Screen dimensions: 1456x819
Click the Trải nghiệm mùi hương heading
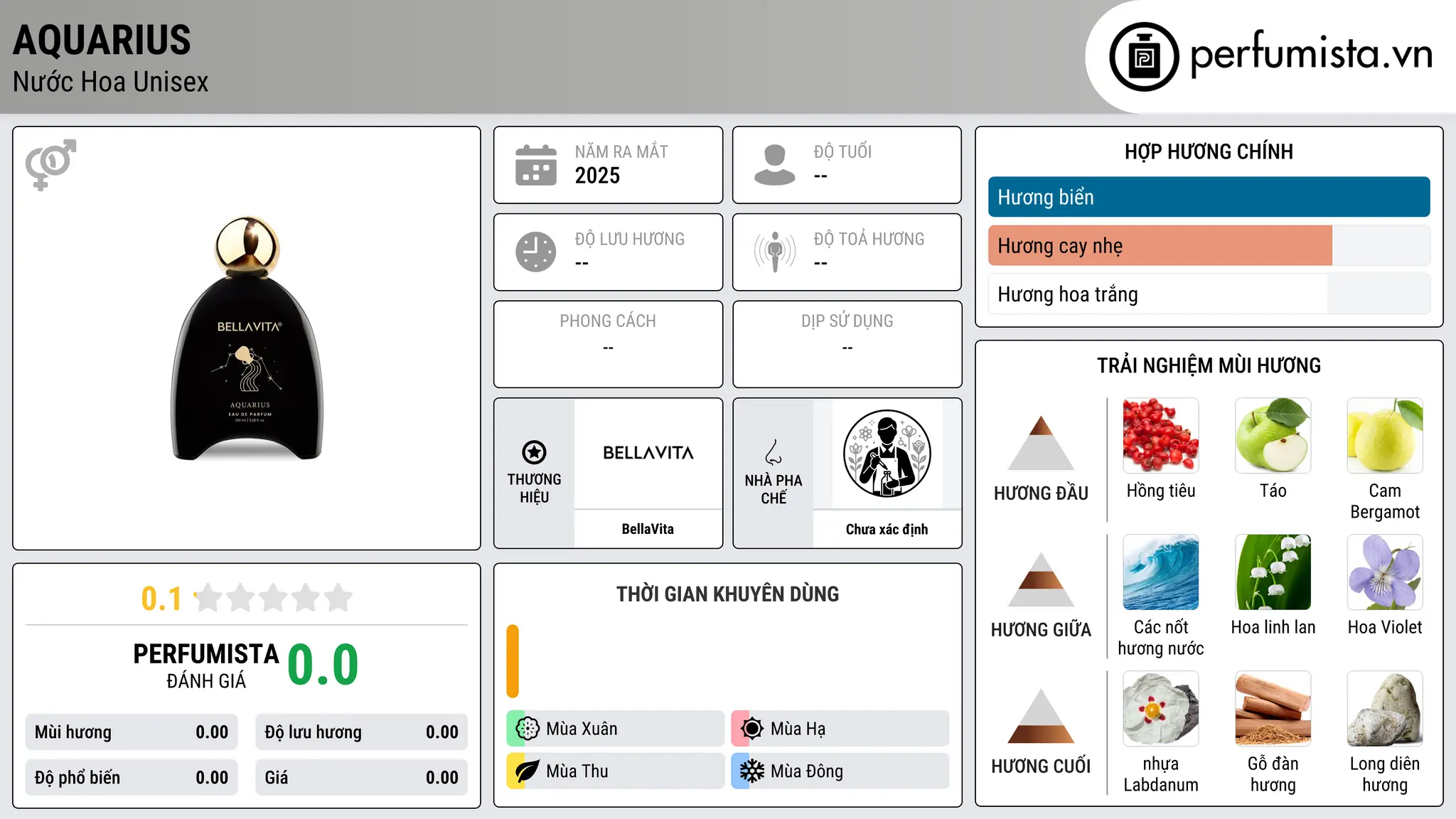point(1209,365)
